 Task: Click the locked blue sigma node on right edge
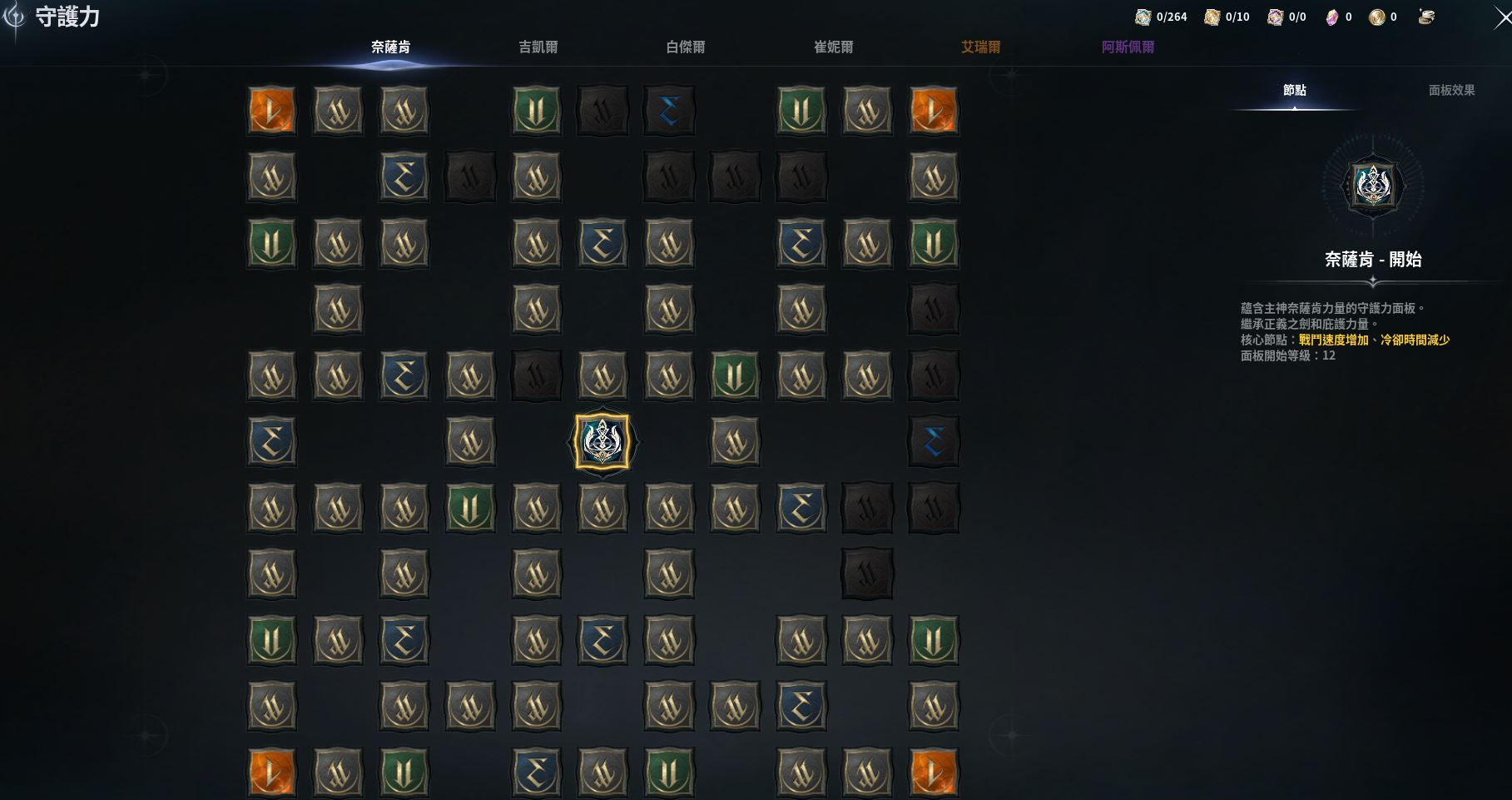pos(933,441)
